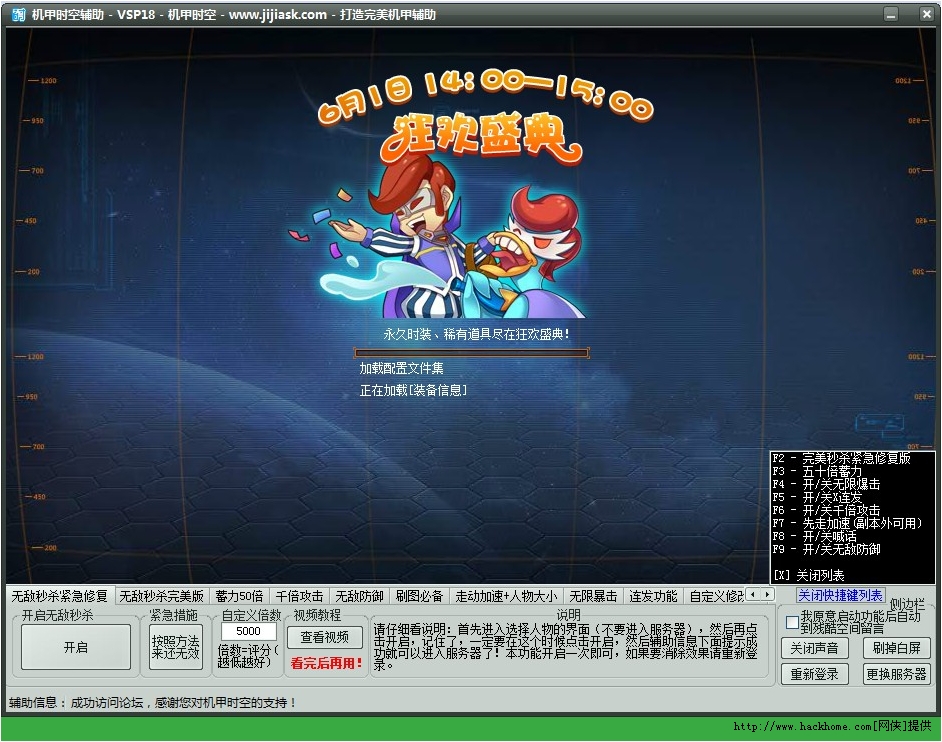
Task: Click the hackhome.com URL in footer
Action: (803, 726)
